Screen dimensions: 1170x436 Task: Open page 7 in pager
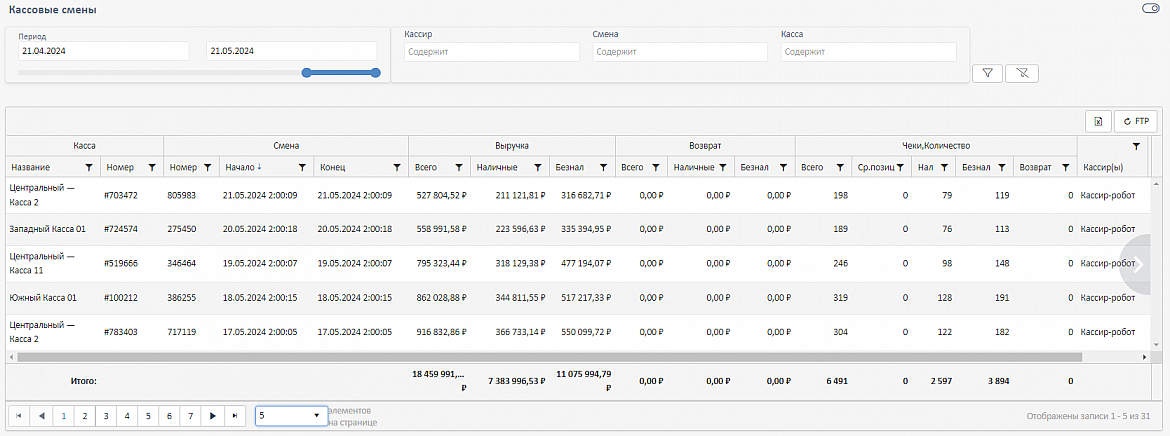pos(192,416)
